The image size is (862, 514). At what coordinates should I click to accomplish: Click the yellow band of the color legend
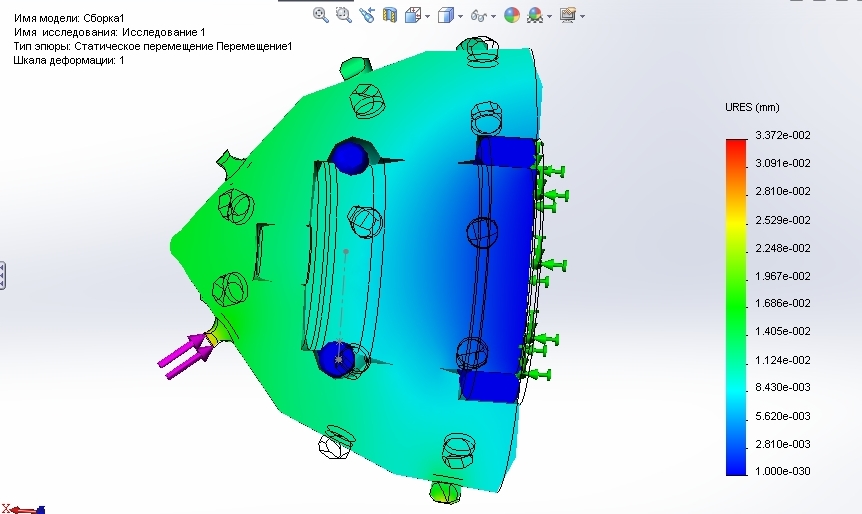click(736, 222)
